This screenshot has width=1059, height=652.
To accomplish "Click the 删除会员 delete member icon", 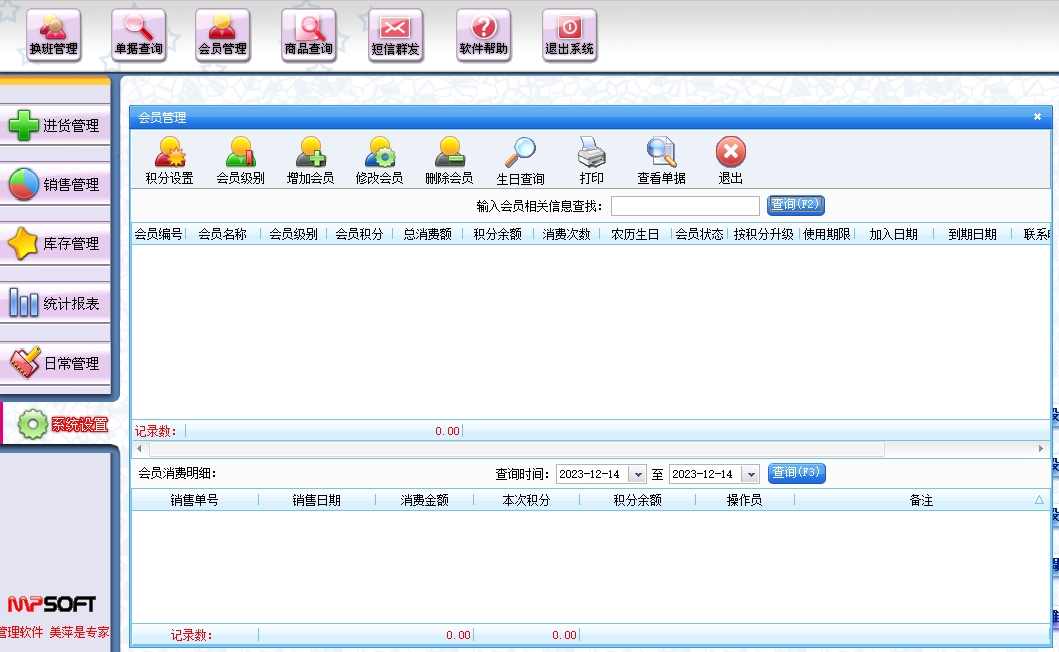I will tap(449, 161).
